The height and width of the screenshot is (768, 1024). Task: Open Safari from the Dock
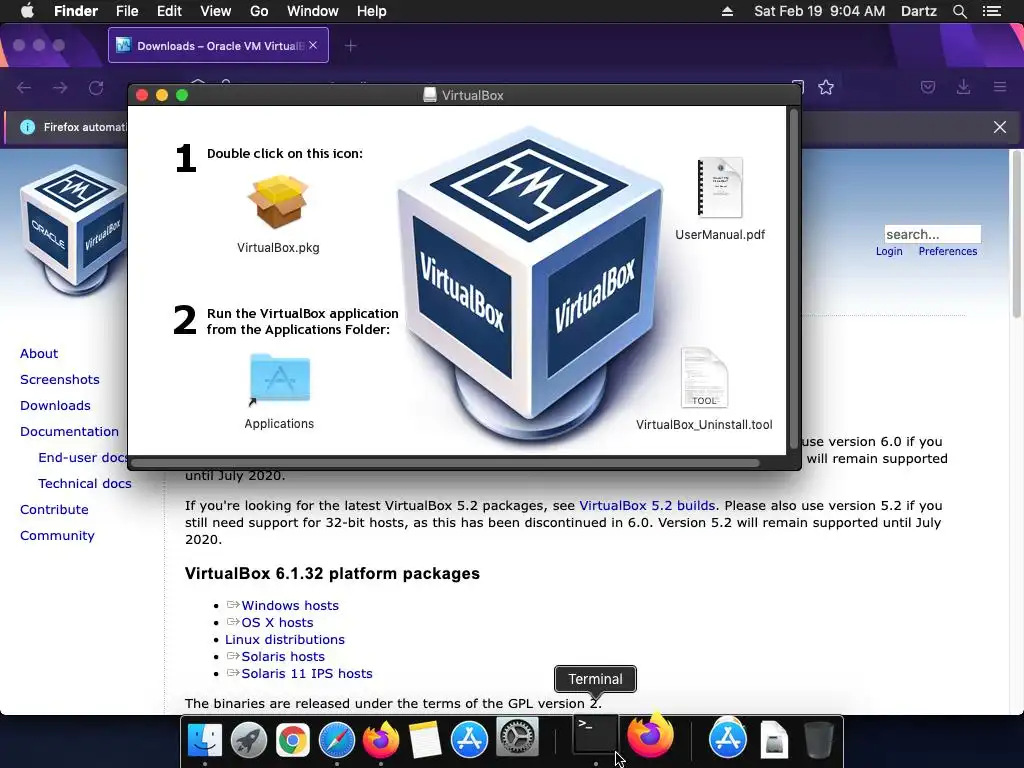tap(336, 739)
